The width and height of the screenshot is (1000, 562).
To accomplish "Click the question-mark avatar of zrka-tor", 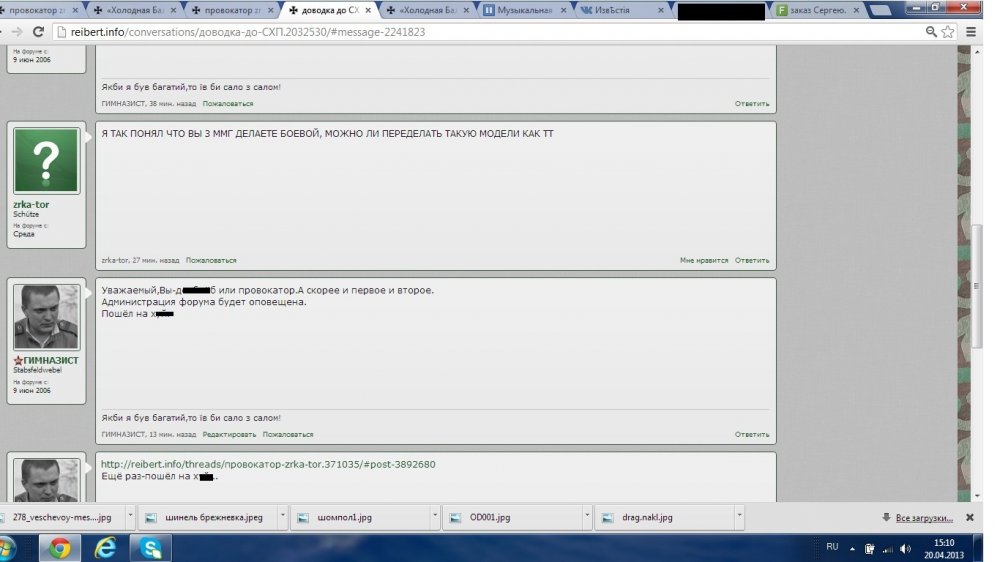I will click(46, 160).
